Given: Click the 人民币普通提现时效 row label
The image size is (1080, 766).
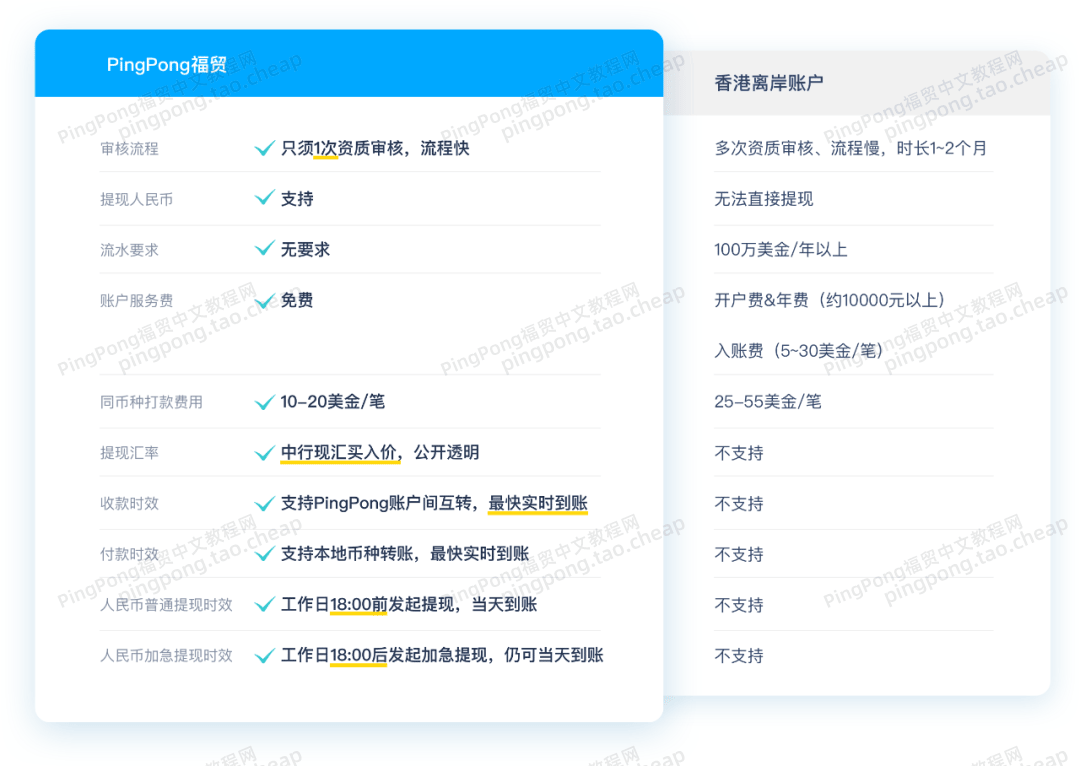Looking at the screenshot, I should 166,605.
